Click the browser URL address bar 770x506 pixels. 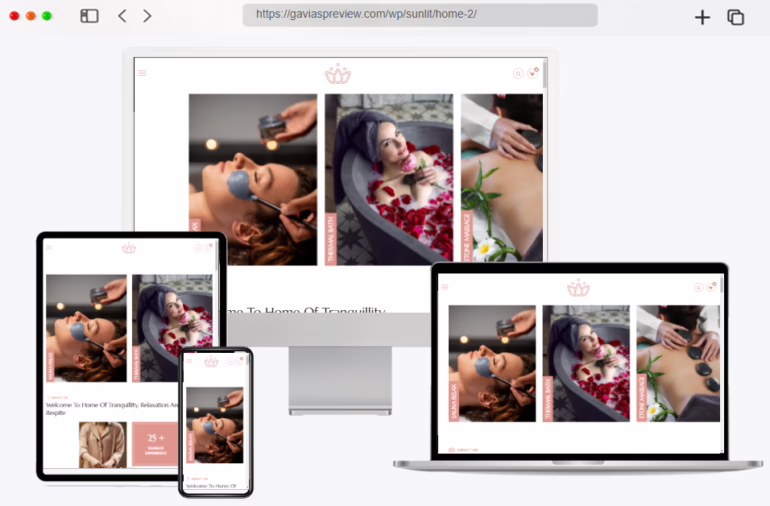[420, 15]
